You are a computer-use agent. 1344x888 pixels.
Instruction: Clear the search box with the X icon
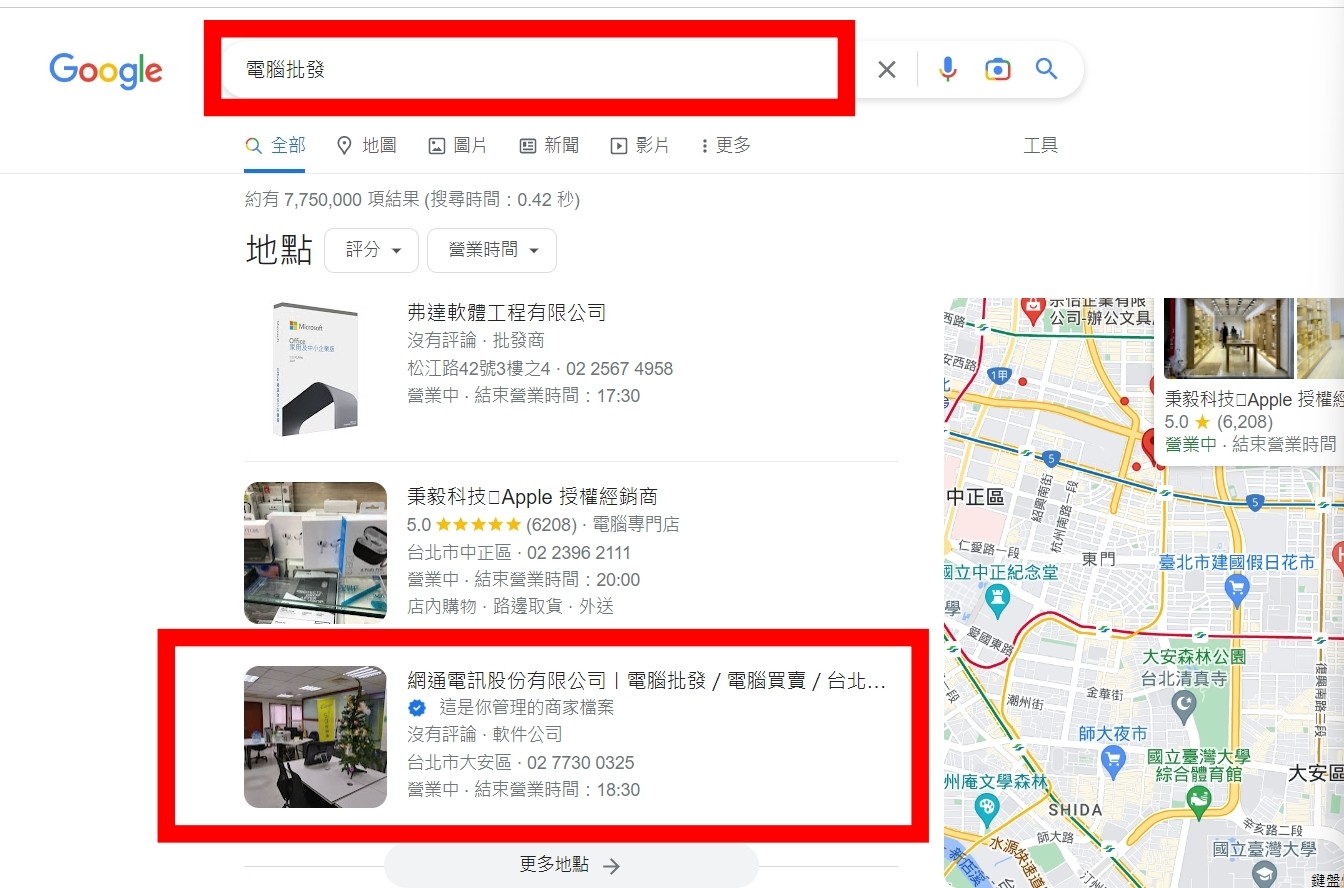[x=887, y=69]
